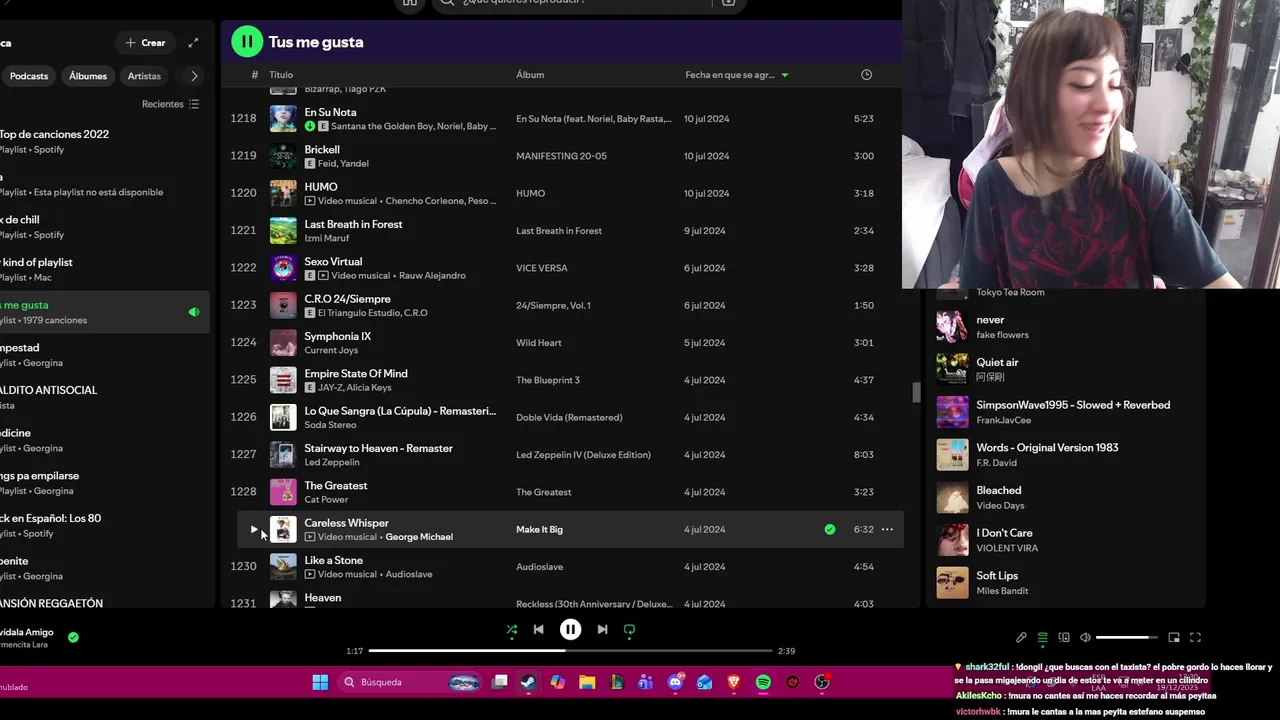Screen dimensions: 1280x720
Task: Skip to the next track
Action: tap(602, 630)
